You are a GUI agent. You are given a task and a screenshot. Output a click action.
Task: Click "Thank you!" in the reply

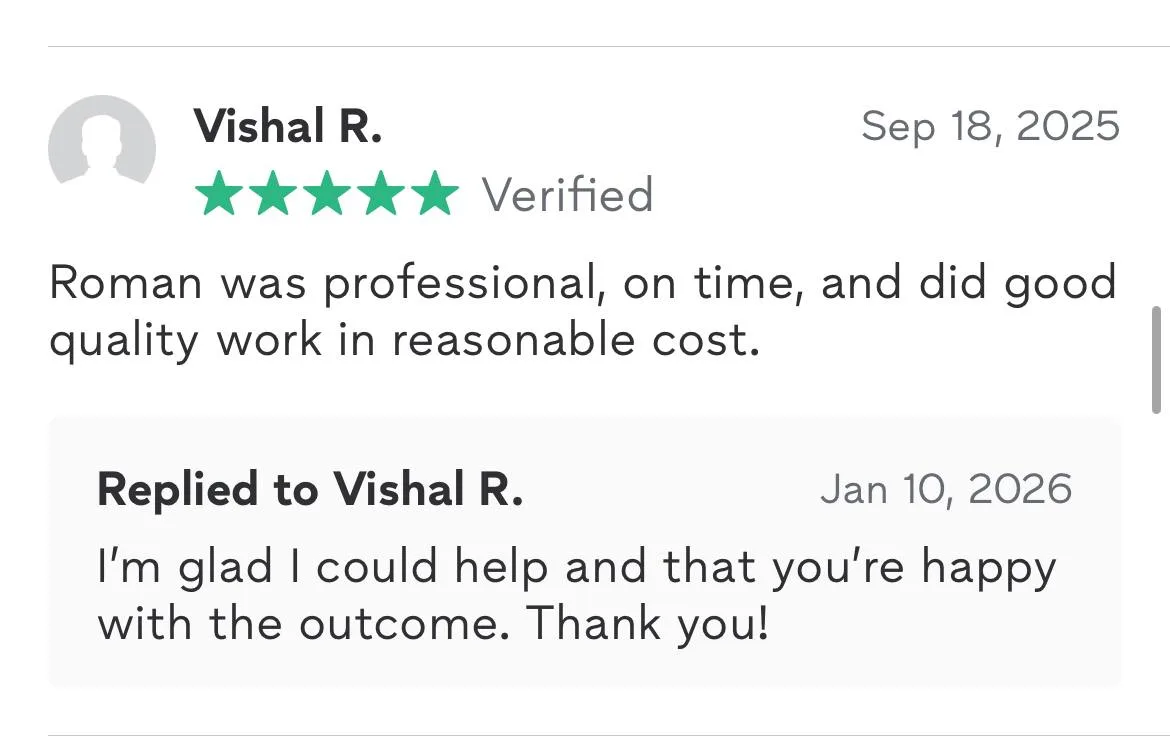tap(648, 624)
